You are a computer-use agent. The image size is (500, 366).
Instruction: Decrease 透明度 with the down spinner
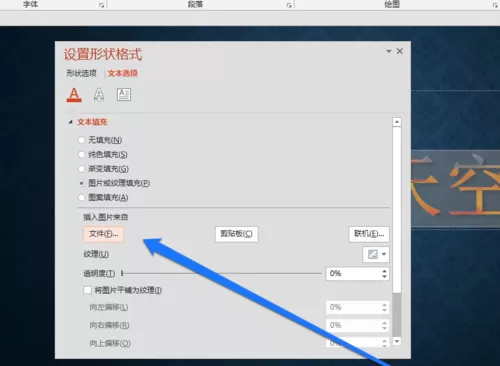tap(384, 277)
